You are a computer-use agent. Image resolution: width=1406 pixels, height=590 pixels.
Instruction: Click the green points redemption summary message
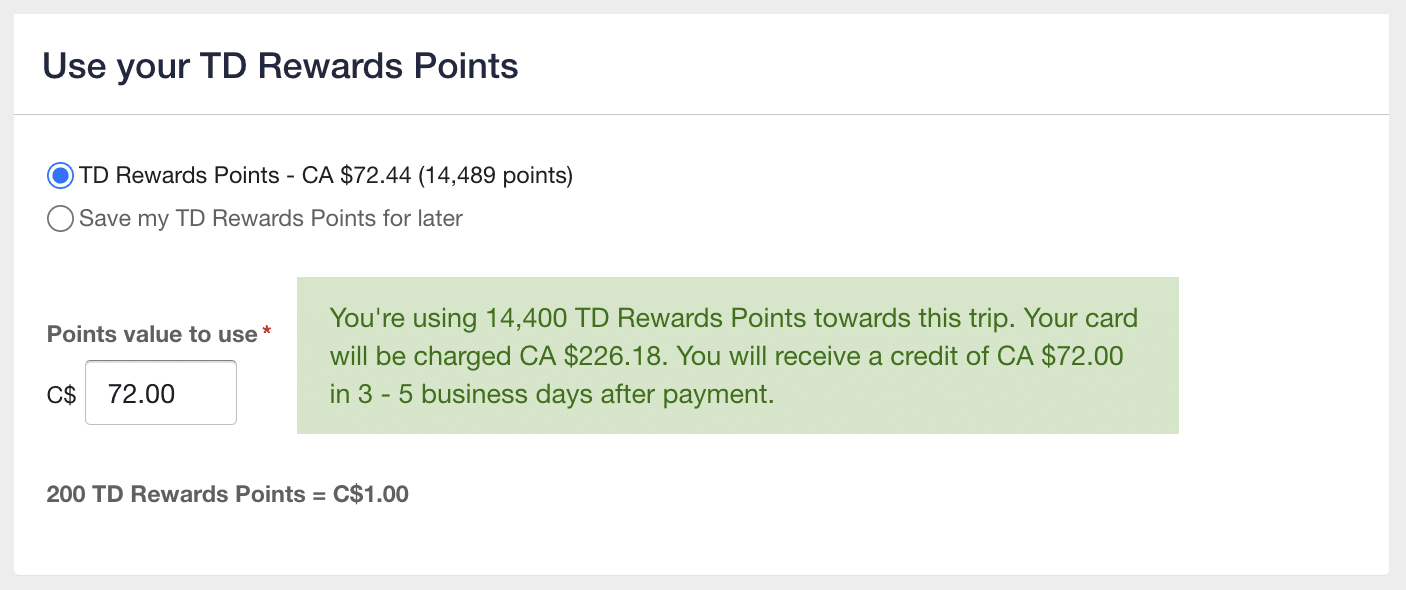point(738,355)
